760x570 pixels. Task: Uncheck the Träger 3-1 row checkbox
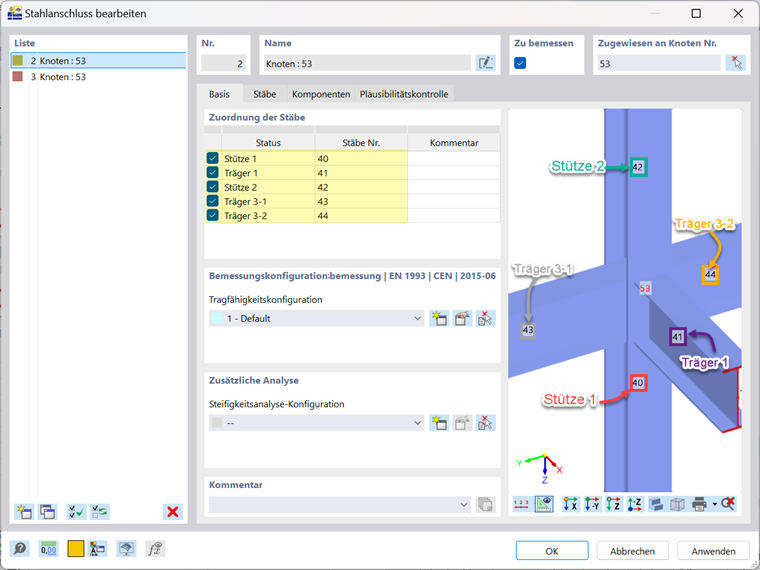(x=212, y=201)
